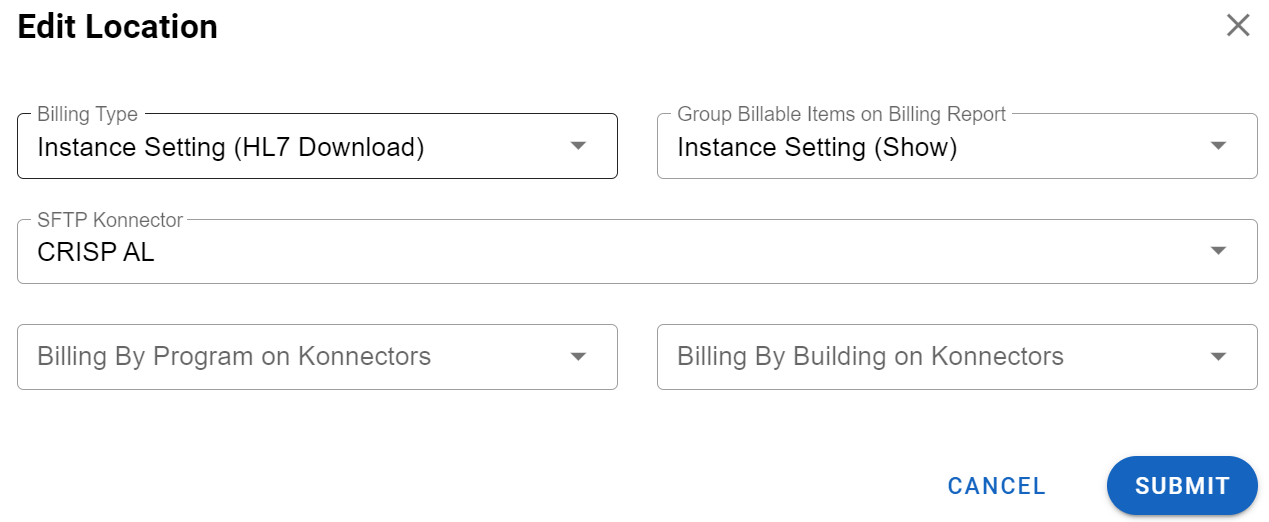Click the Group Billable Items on Billing Report label
This screenshot has height=522, width=1269.
pos(841,115)
